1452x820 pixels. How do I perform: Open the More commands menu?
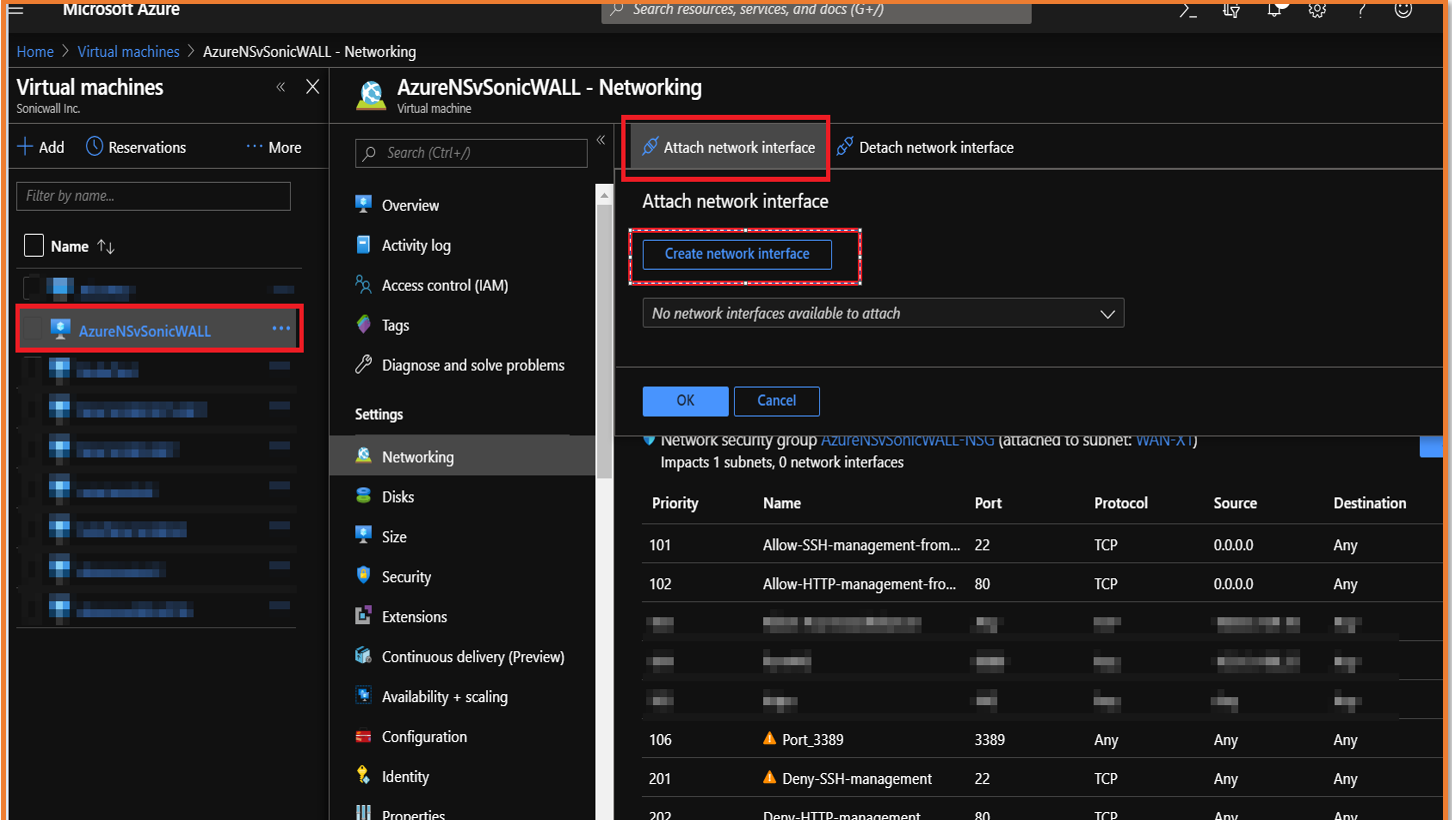click(273, 147)
